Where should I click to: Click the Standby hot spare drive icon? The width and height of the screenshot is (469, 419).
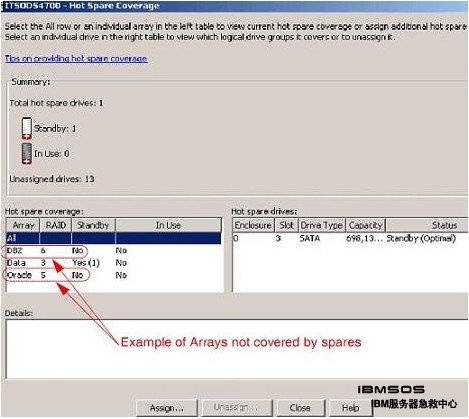[x=27, y=128]
